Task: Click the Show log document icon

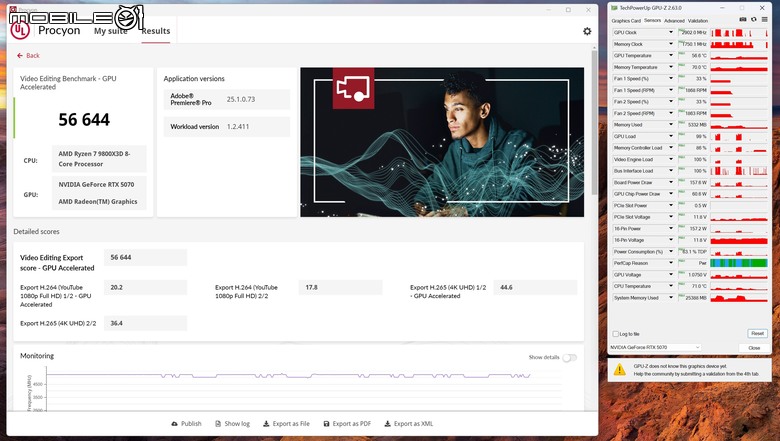Action: 218,424
